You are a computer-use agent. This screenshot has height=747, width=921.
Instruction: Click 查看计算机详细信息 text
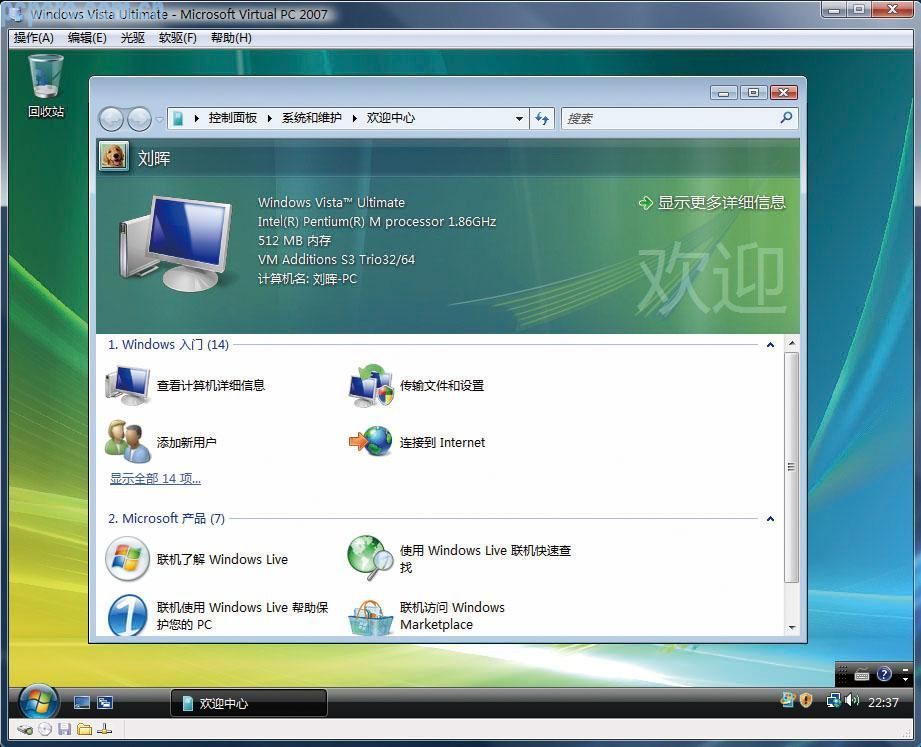pos(211,385)
